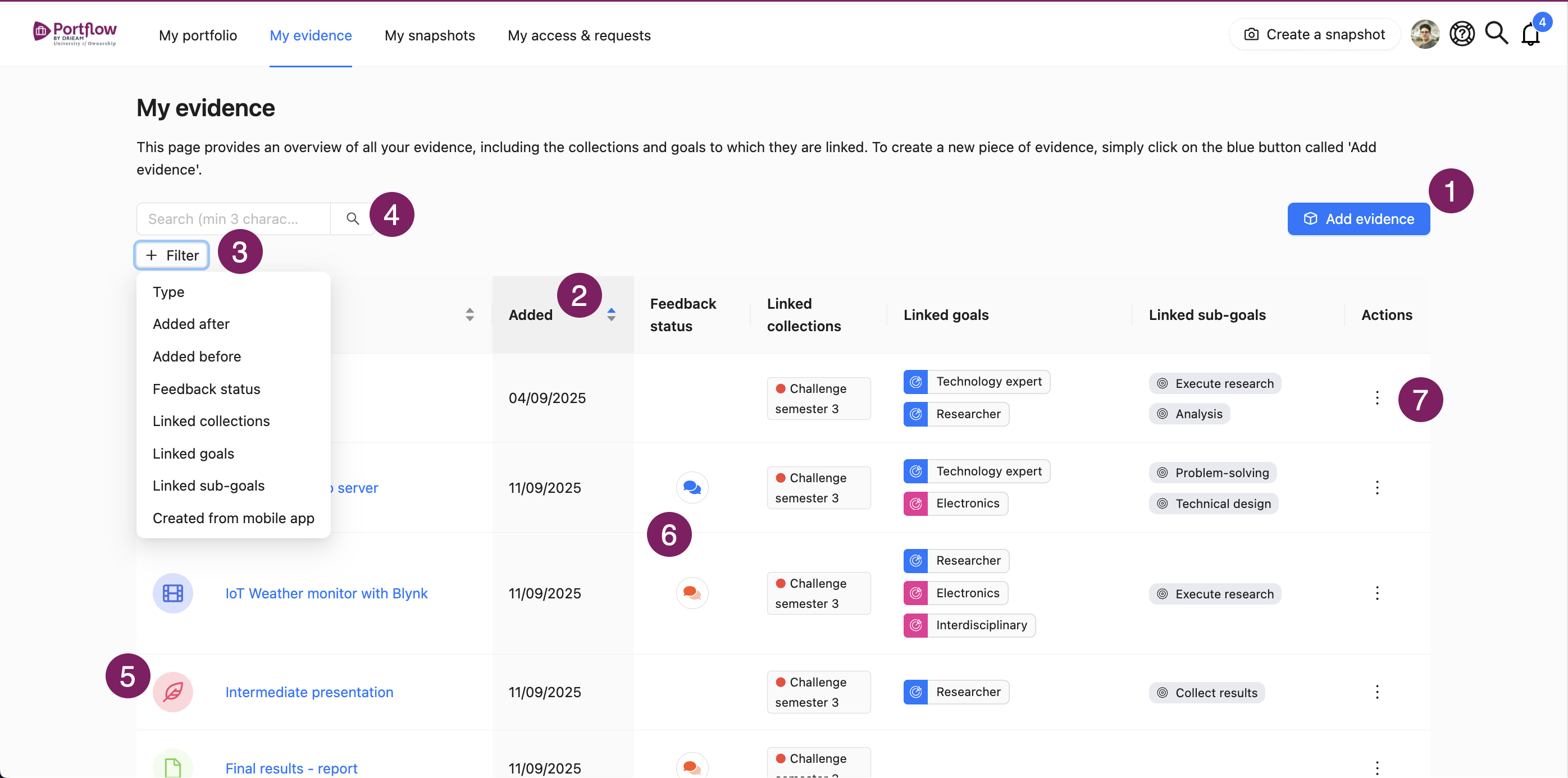
Task: Click blue feedback icon in server row
Action: (x=692, y=487)
